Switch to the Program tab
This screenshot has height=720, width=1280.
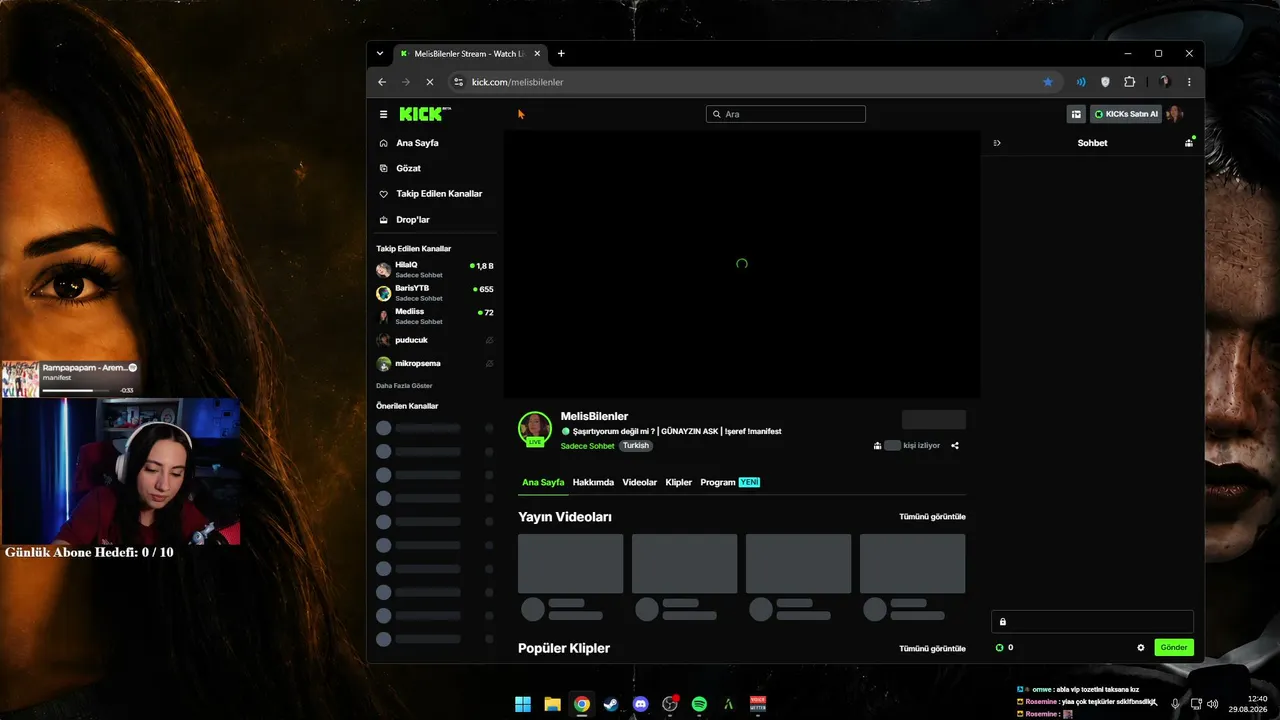click(x=730, y=482)
